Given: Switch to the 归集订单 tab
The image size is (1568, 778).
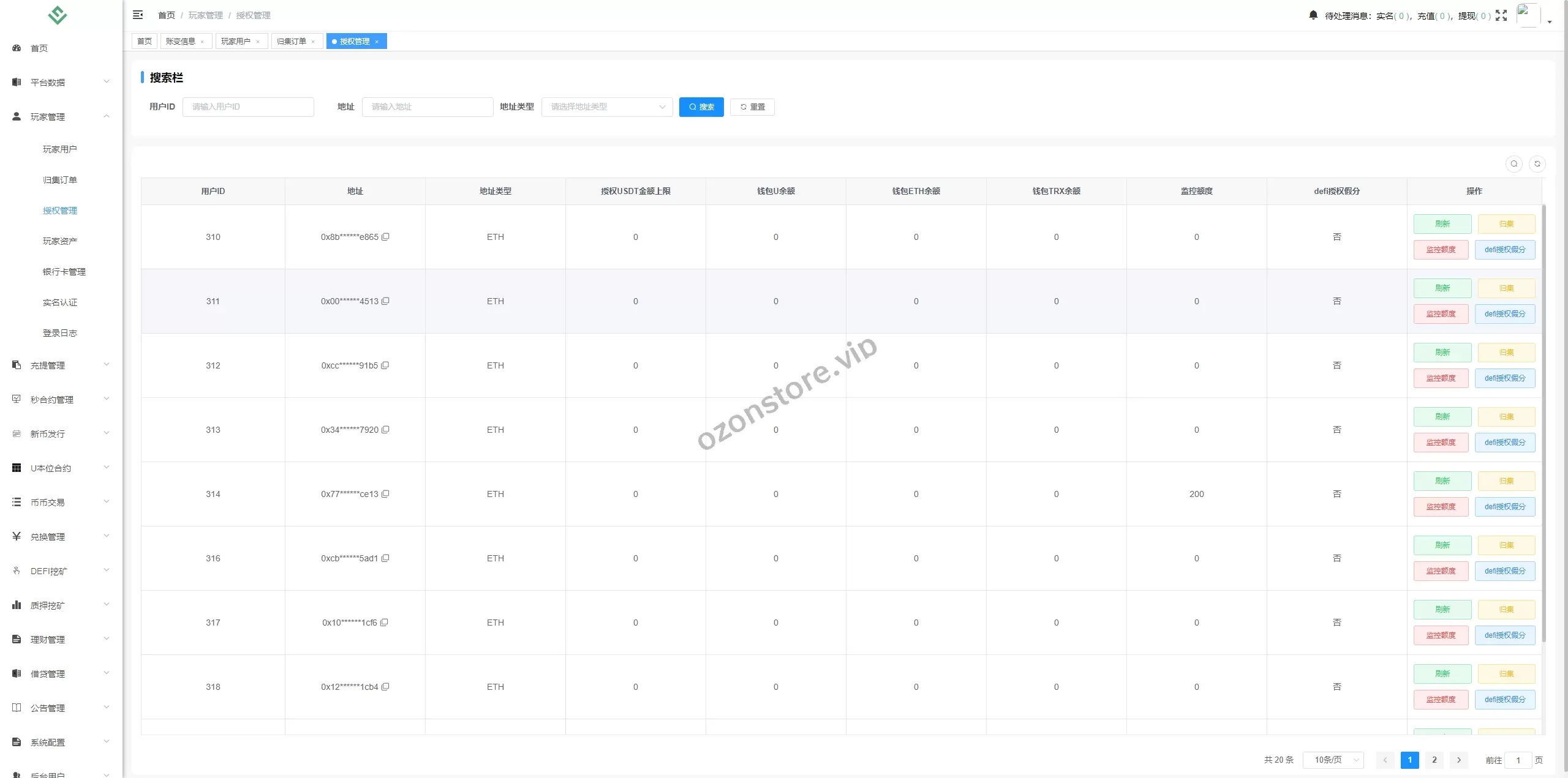Looking at the screenshot, I should point(292,42).
